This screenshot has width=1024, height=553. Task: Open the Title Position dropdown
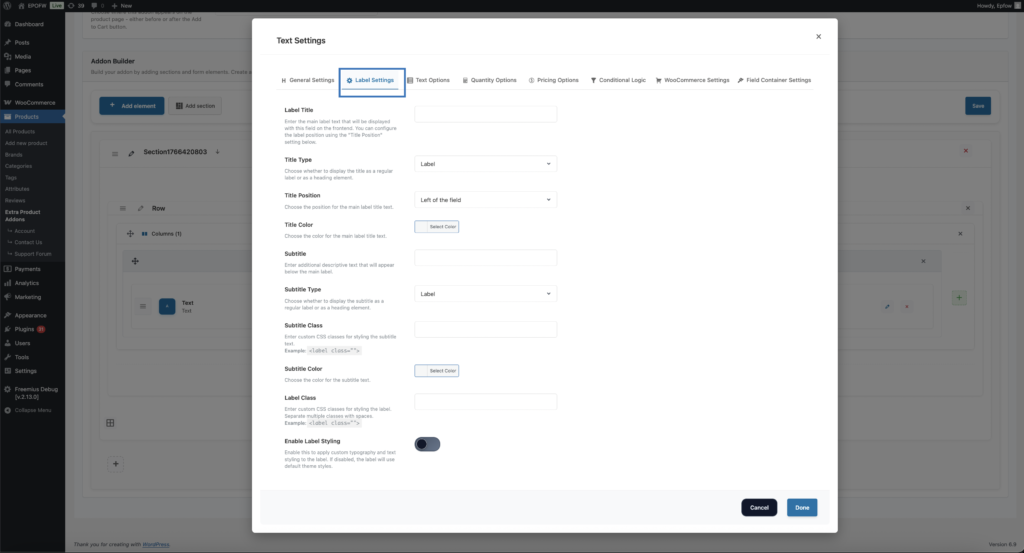click(x=485, y=200)
